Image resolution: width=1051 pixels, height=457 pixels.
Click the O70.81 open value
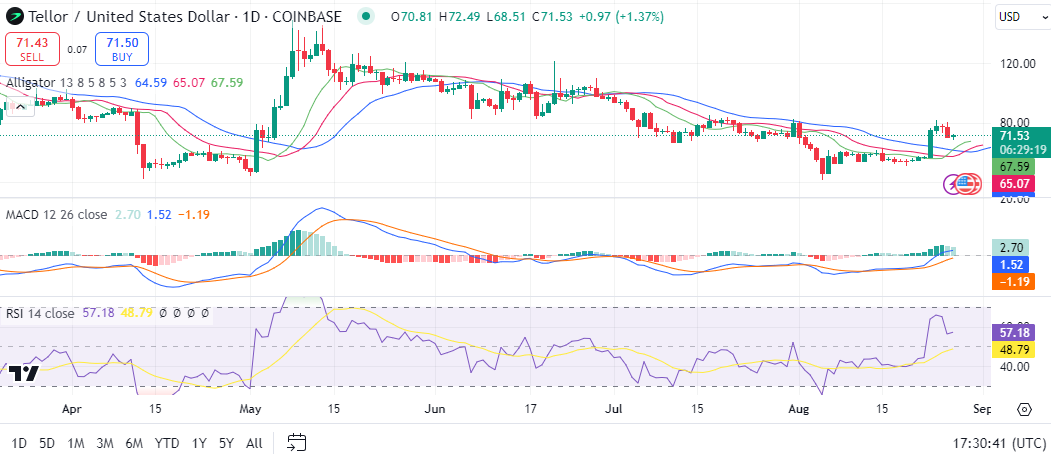point(412,16)
